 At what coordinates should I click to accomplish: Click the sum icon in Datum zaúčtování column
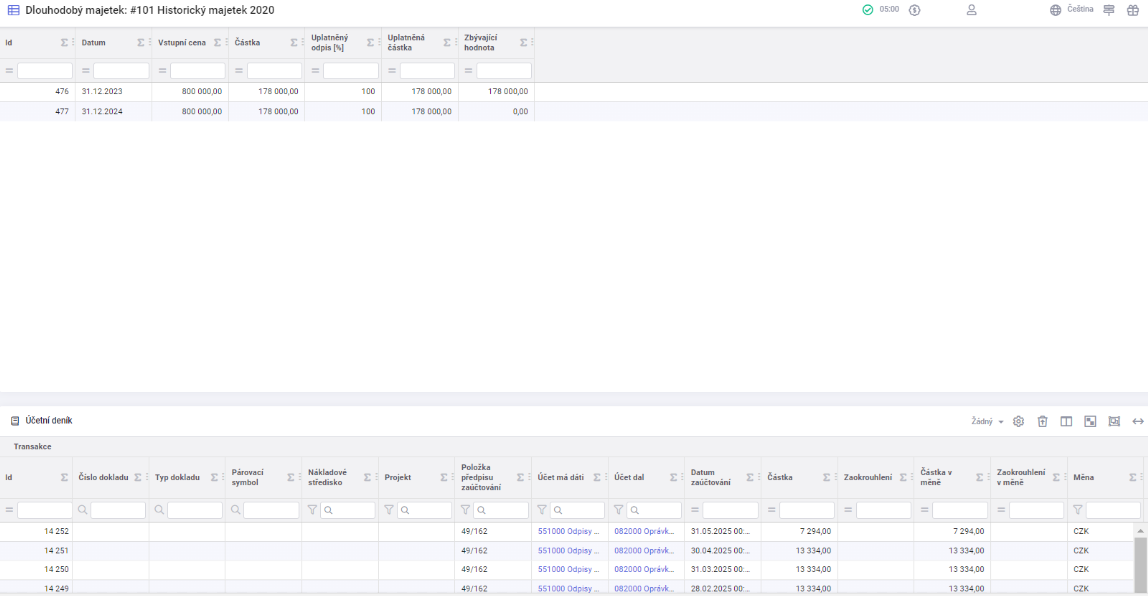point(750,477)
